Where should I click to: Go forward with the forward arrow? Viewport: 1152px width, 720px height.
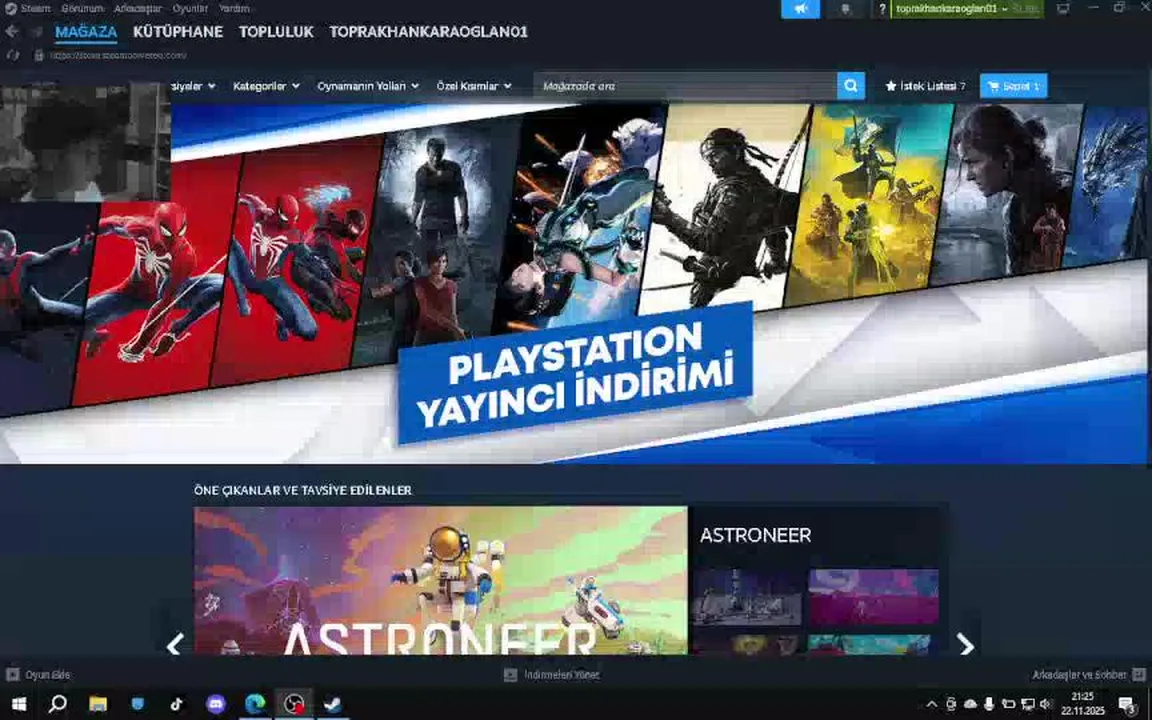tap(36, 32)
